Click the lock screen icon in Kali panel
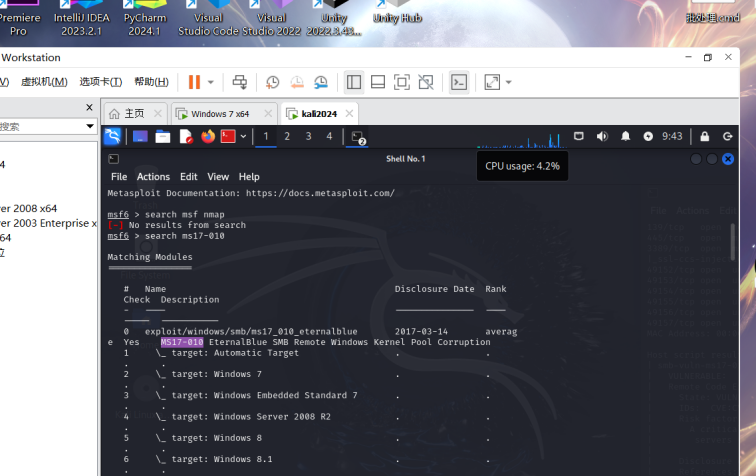This screenshot has height=476, width=756. (x=704, y=136)
